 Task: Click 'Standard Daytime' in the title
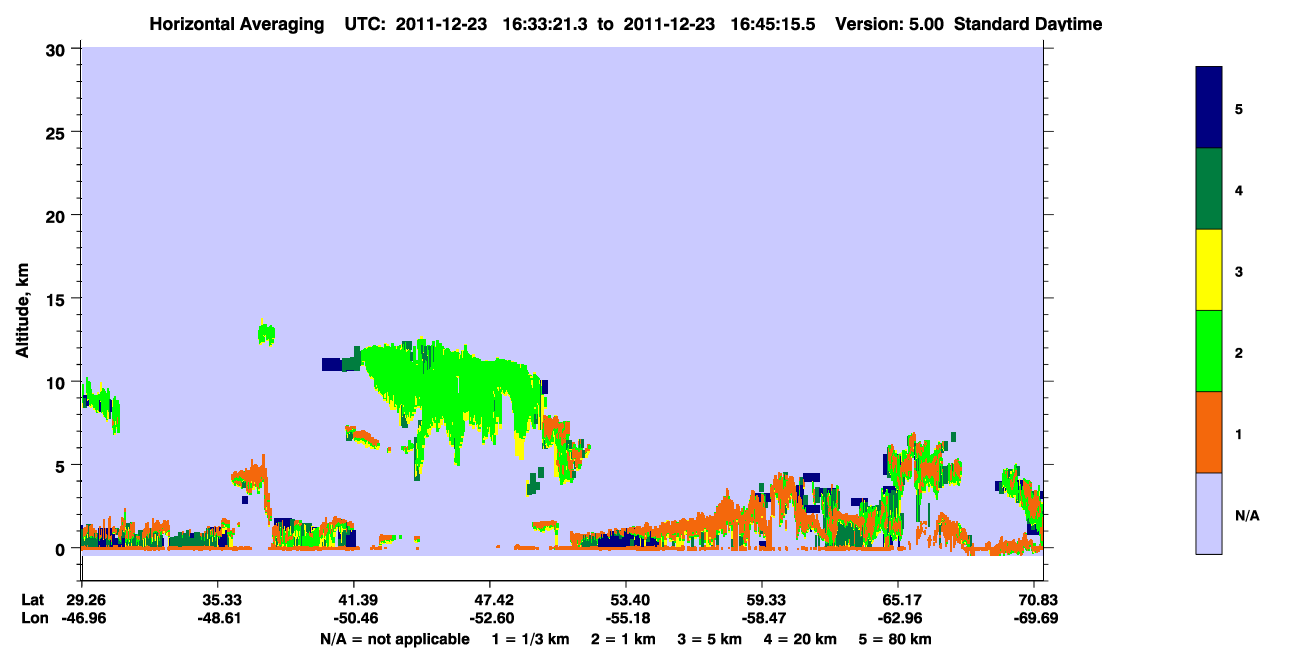(1028, 24)
